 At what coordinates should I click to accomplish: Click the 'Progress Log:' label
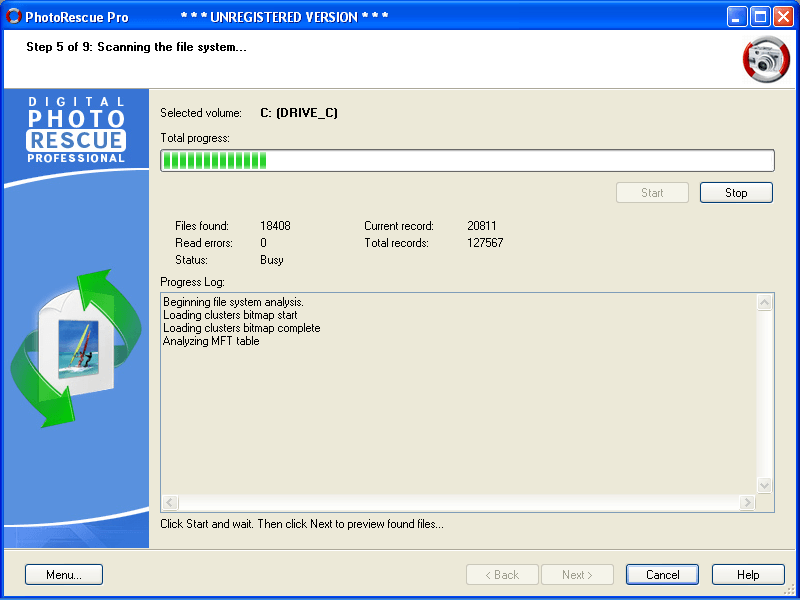[192, 282]
